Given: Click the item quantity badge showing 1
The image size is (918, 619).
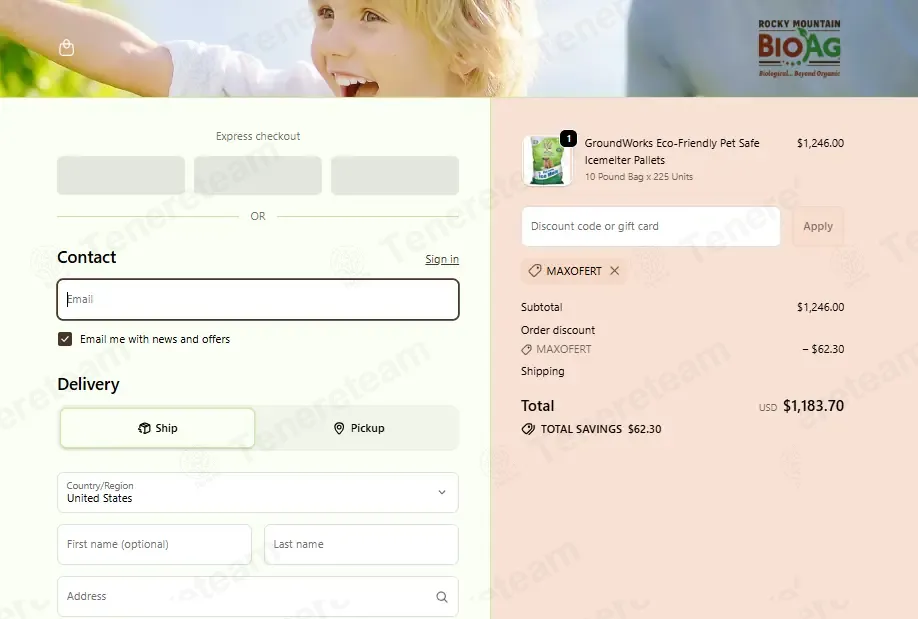Looking at the screenshot, I should [x=568, y=139].
